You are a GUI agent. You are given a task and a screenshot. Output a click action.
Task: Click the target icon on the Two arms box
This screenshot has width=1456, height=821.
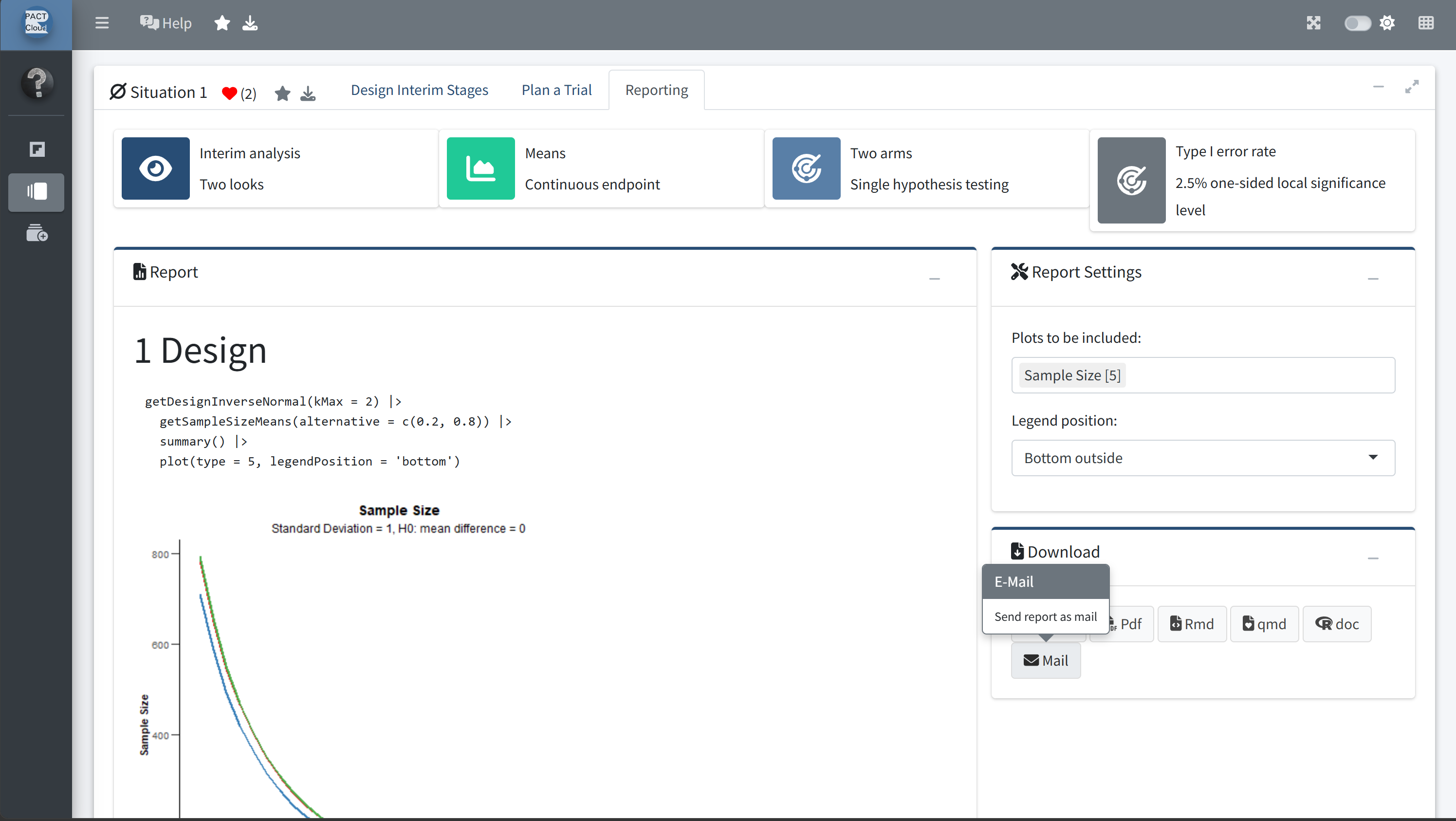806,168
